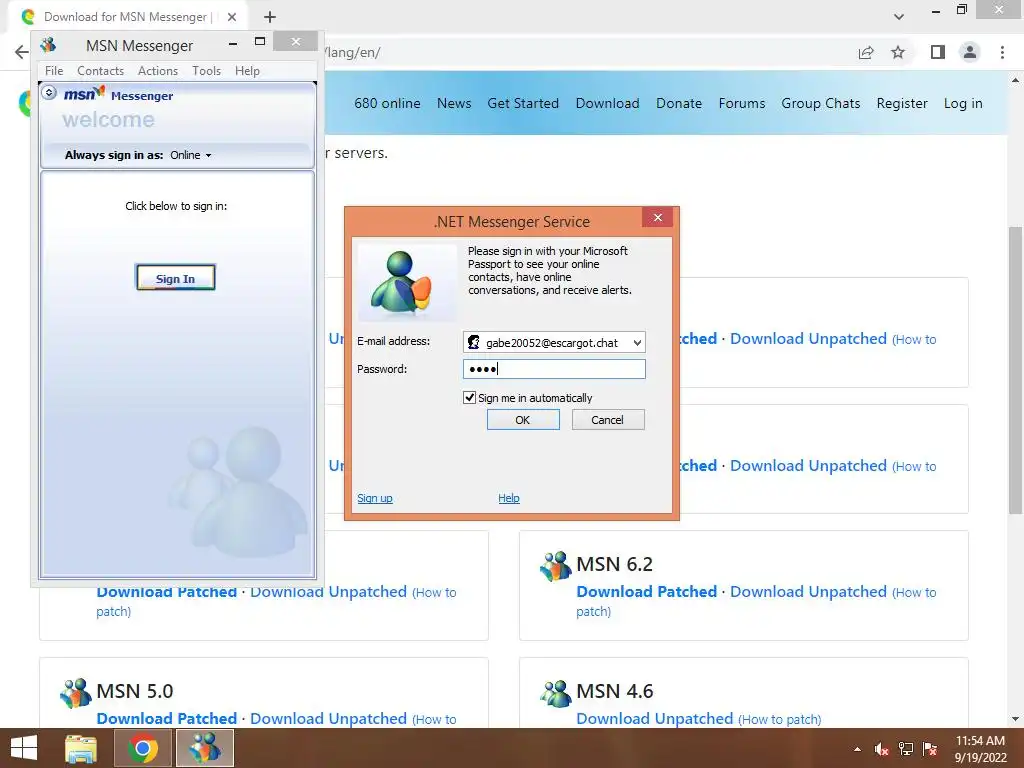Open the Group Chats nav link
This screenshot has height=768, width=1024.
click(x=821, y=103)
